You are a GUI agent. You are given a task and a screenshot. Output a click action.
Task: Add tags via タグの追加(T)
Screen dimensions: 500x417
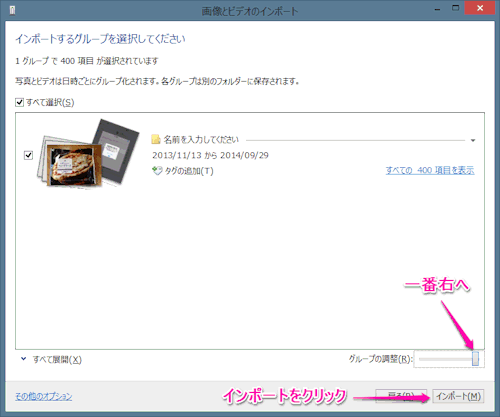click(x=189, y=171)
